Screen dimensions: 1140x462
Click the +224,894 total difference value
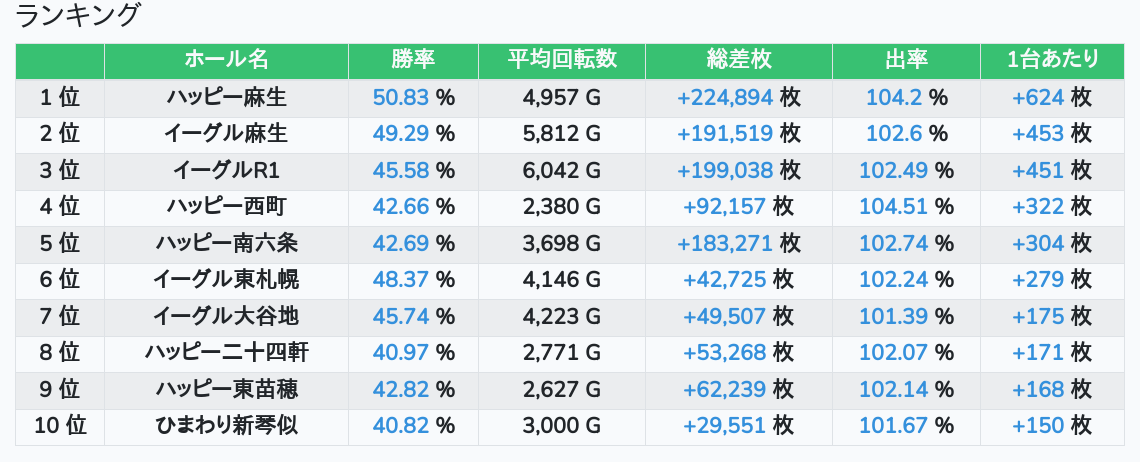725,98
